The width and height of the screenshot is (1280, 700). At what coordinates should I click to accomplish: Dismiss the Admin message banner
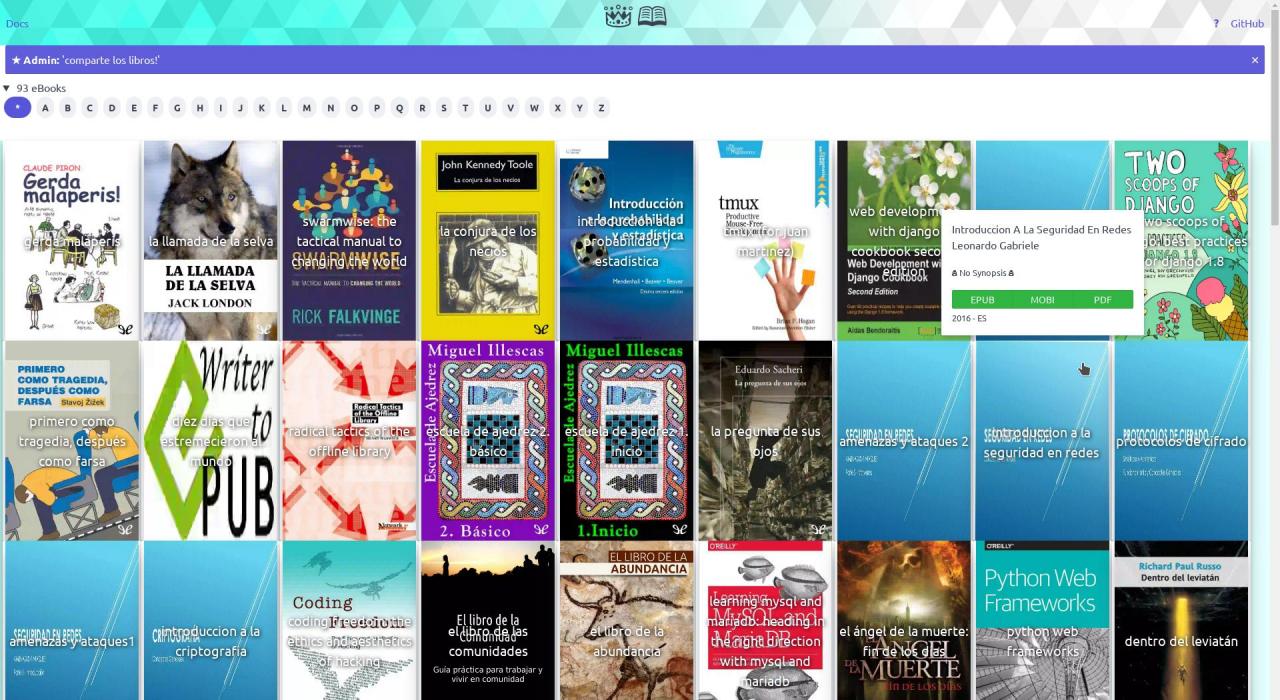click(1255, 60)
